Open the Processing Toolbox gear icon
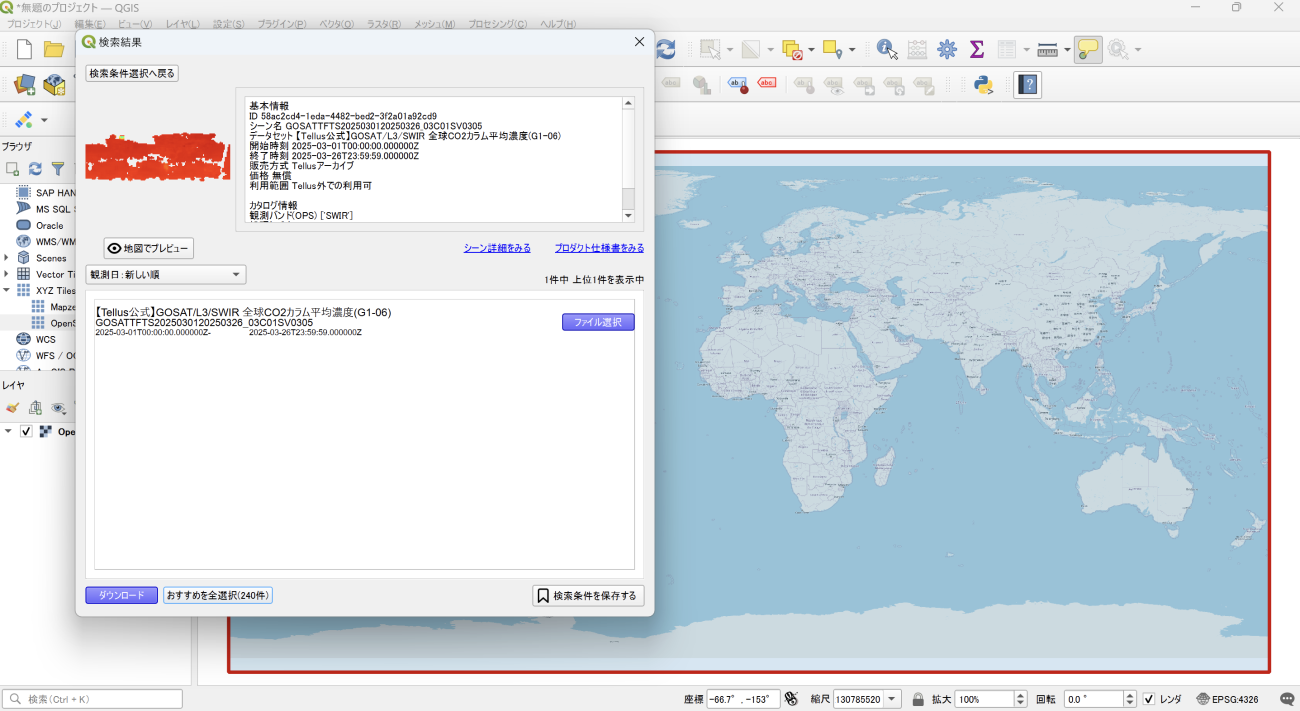The width and height of the screenshot is (1300, 711). (947, 49)
